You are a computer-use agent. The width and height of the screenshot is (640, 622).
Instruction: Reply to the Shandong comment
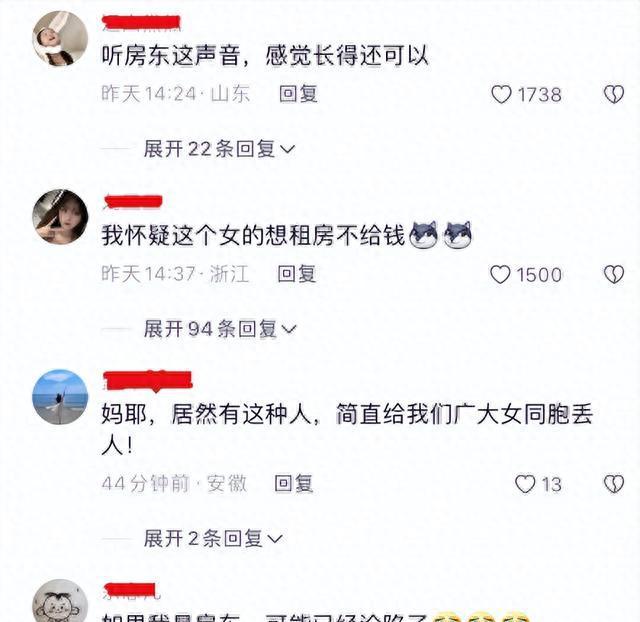point(298,94)
